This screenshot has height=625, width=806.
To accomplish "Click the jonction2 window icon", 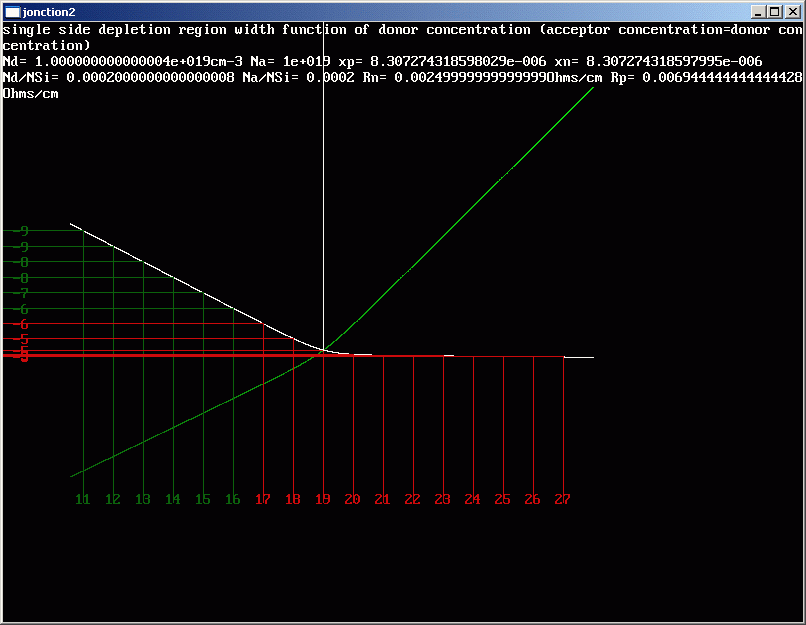I will (x=13, y=11).
